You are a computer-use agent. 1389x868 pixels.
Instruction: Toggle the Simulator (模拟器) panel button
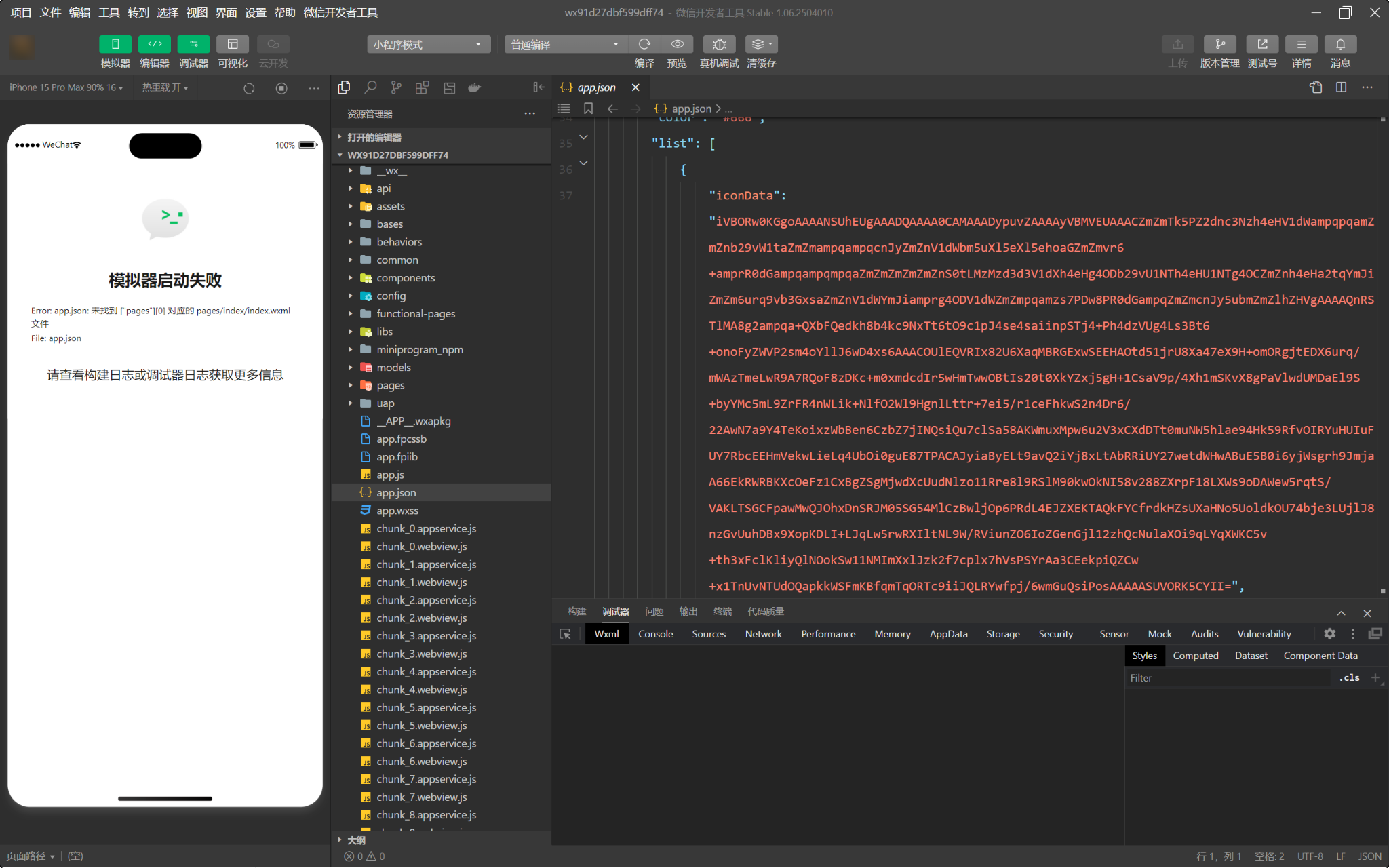tap(115, 44)
